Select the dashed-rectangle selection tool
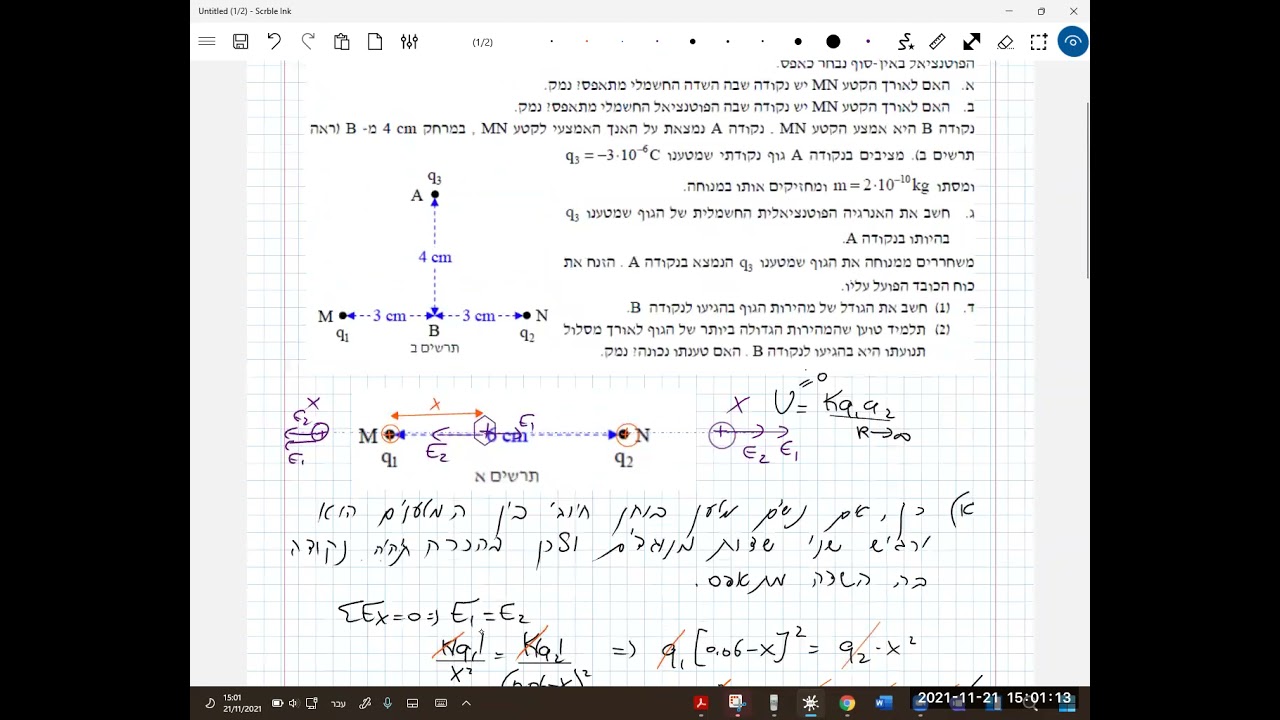The image size is (1280, 720). 1039,42
